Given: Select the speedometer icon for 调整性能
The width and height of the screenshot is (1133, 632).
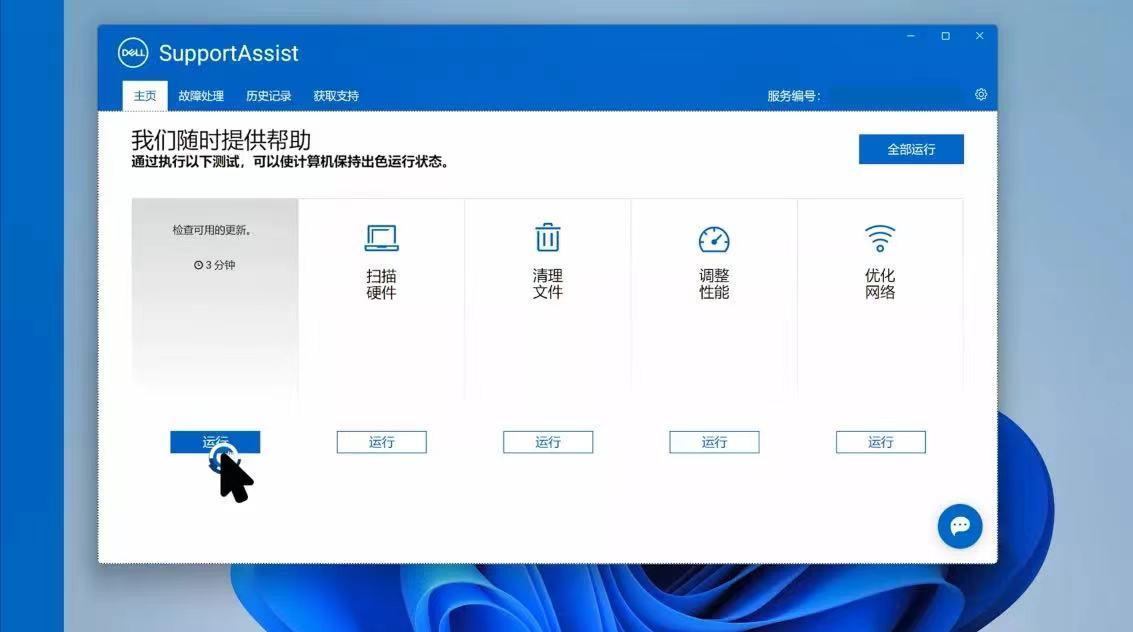Looking at the screenshot, I should pos(713,237).
